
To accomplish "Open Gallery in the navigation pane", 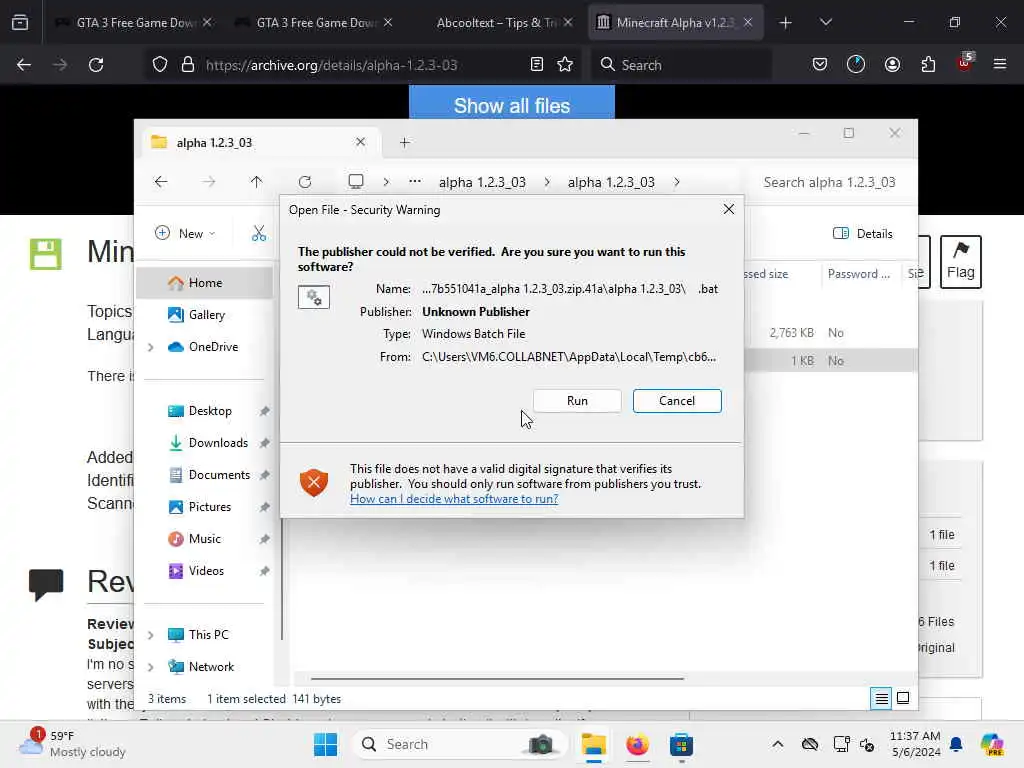I will [x=204, y=315].
